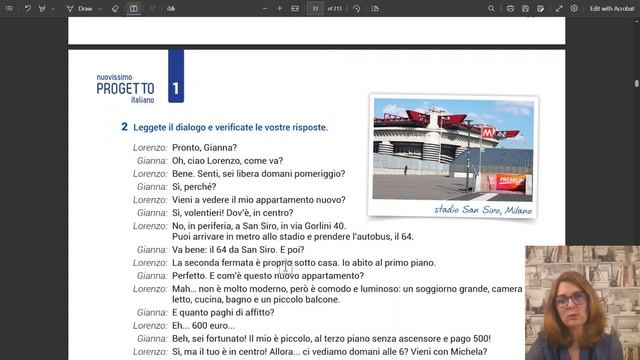Click the page number input box
640x360 pixels.
(315, 8)
